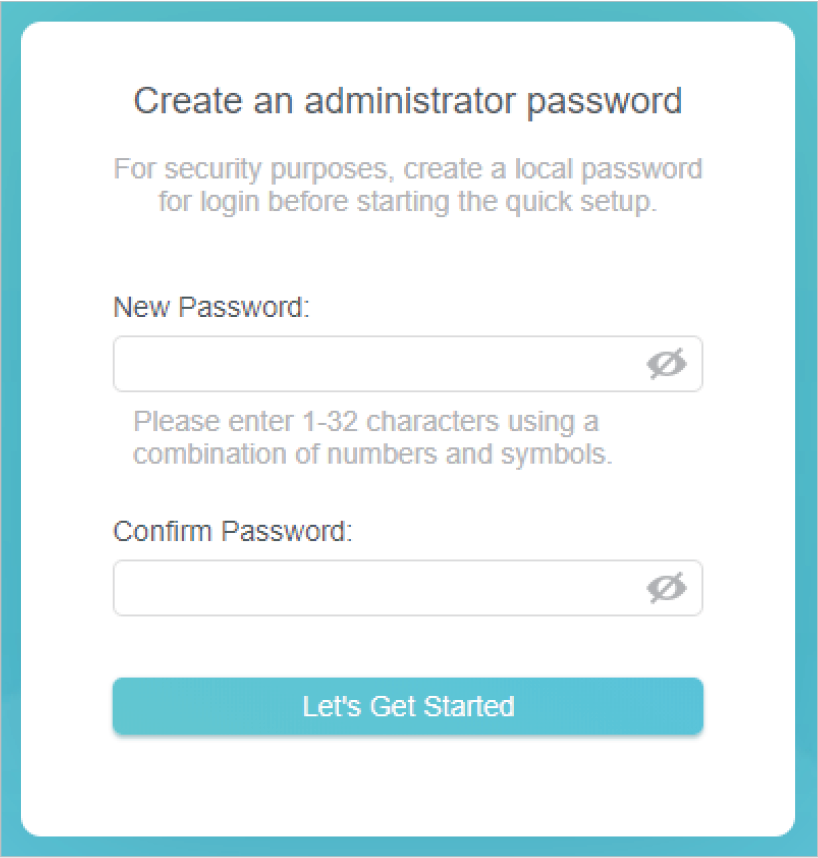
Task: Click the "New Password:" label
Action: click(x=212, y=307)
